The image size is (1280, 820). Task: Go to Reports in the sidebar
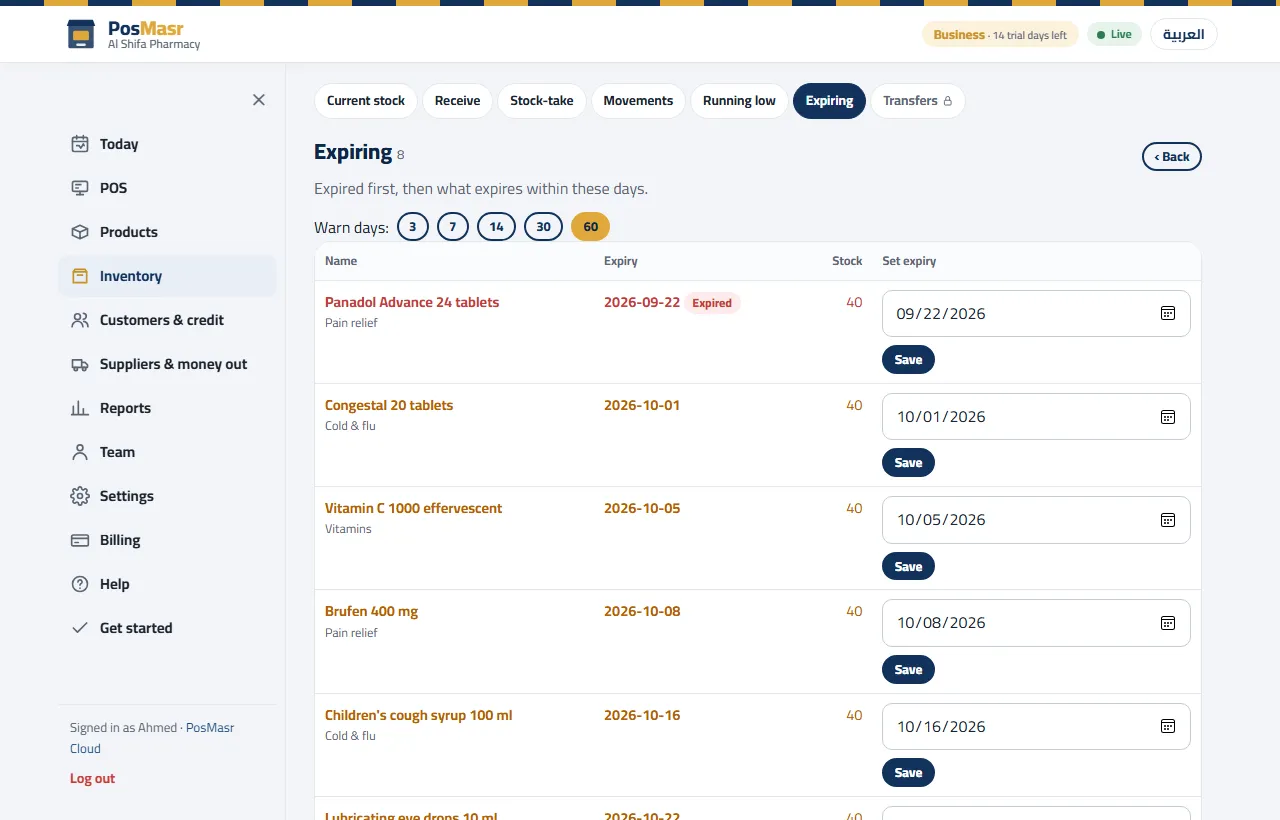tap(167, 408)
